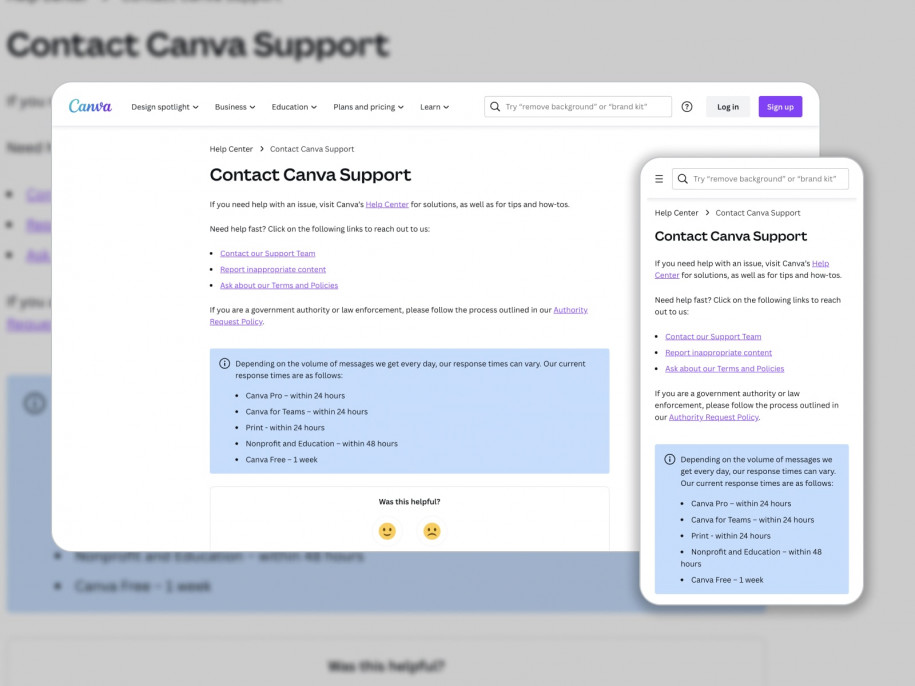Screen dimensions: 915x686
Task: Click the Help Center breadcrumb link
Action: [230, 148]
